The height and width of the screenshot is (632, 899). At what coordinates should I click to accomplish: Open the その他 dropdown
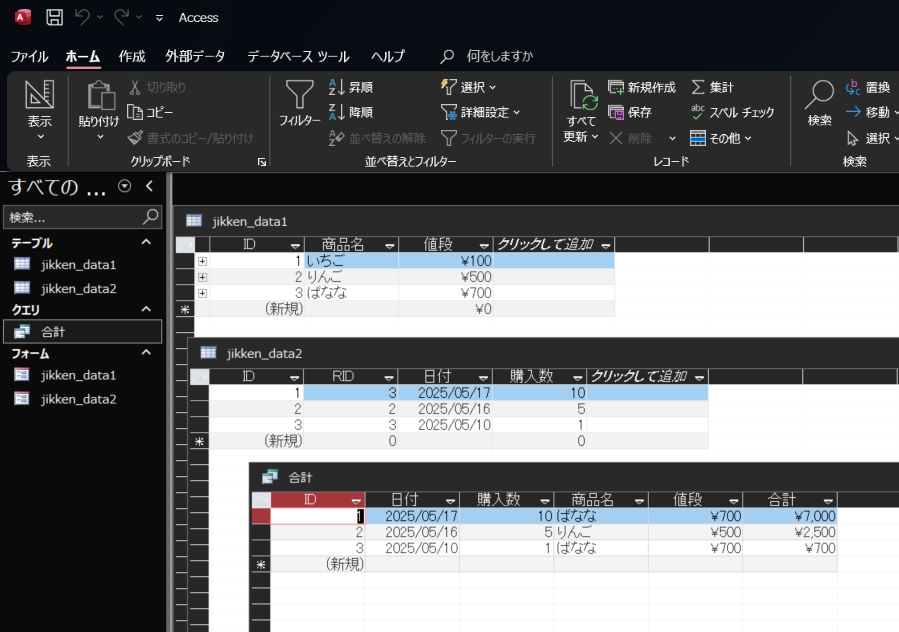pyautogui.click(x=721, y=138)
